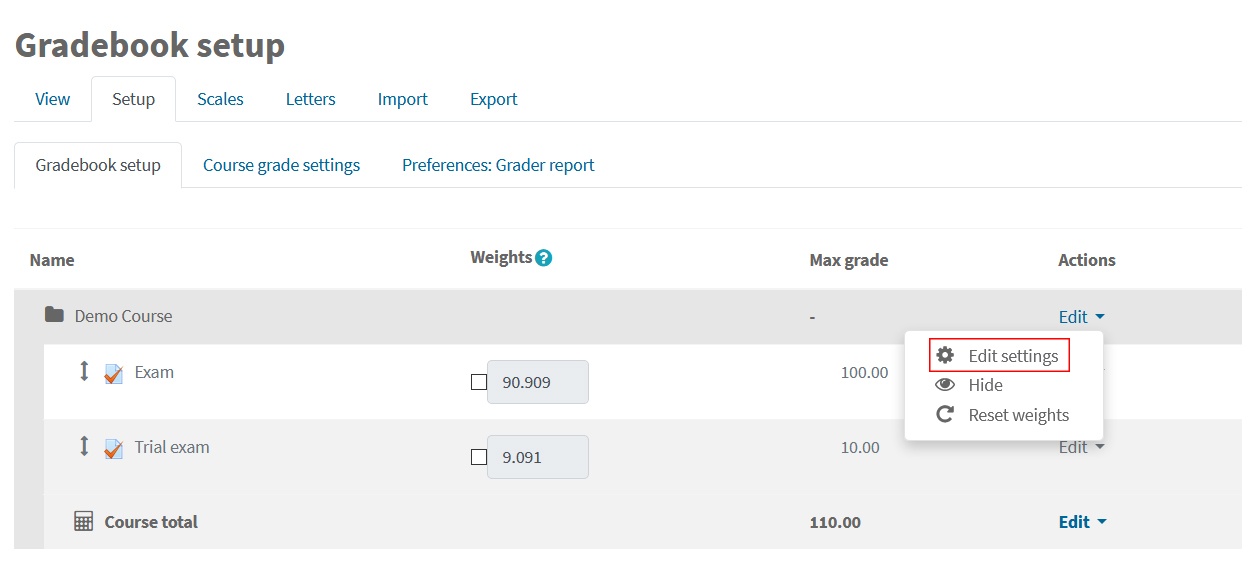The width and height of the screenshot is (1252, 562).
Task: Hide the category using the eye icon
Action: (945, 385)
